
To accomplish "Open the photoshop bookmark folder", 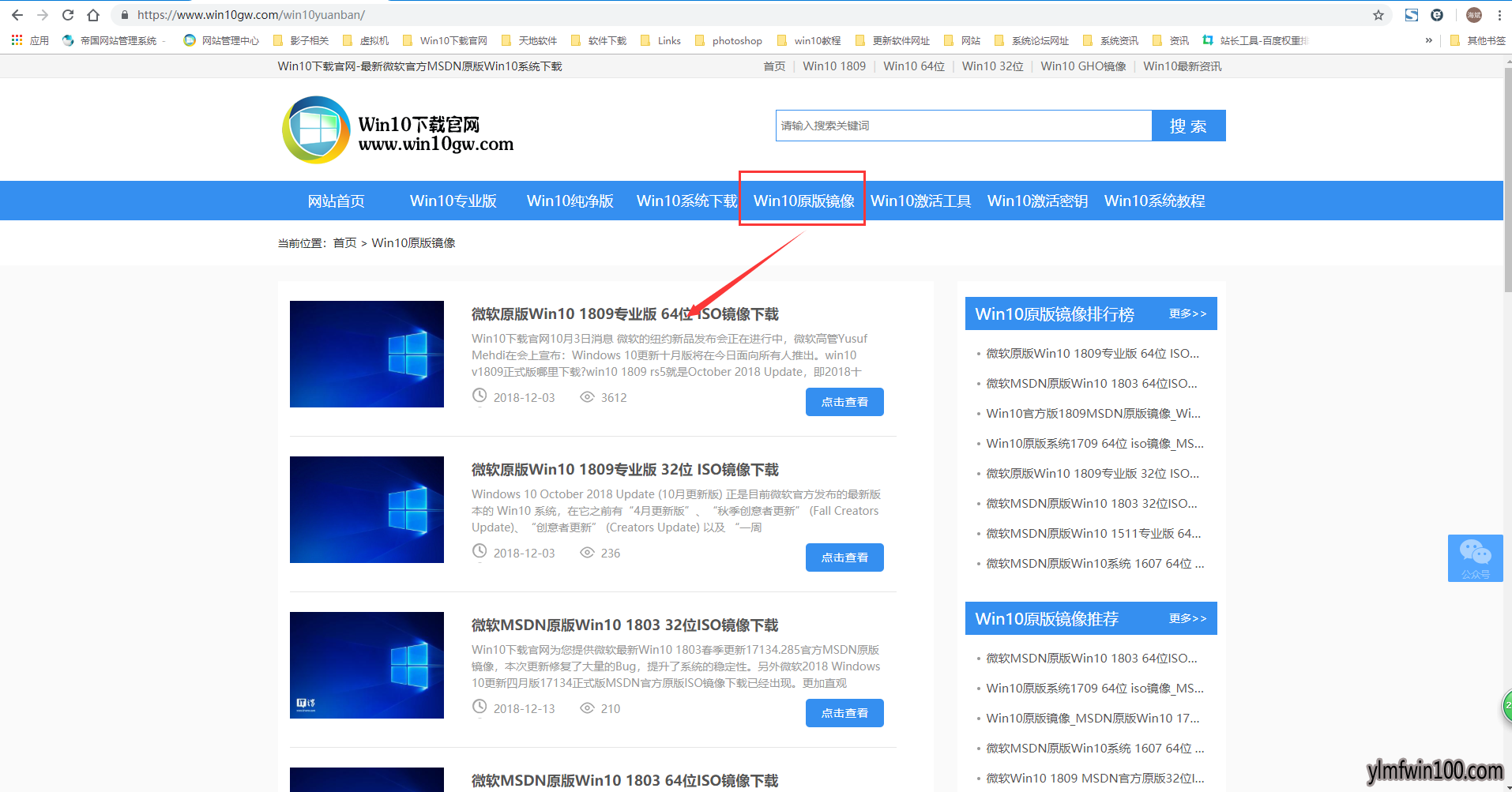I will coord(728,40).
